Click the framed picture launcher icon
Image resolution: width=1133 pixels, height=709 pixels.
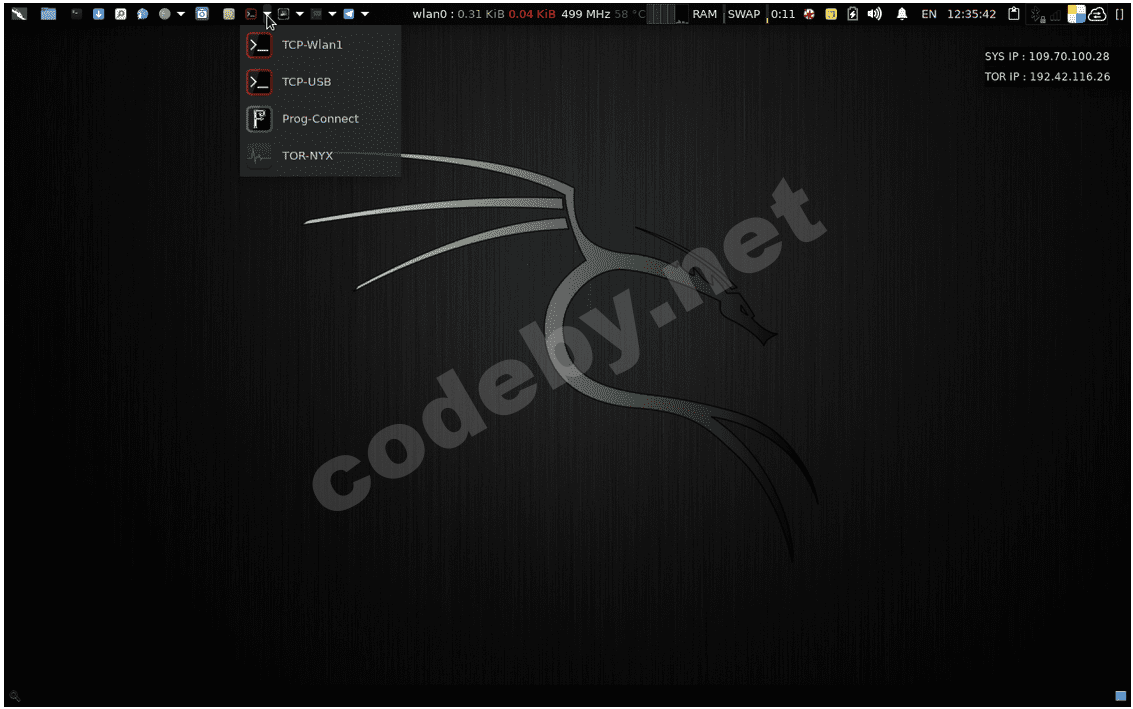[284, 14]
